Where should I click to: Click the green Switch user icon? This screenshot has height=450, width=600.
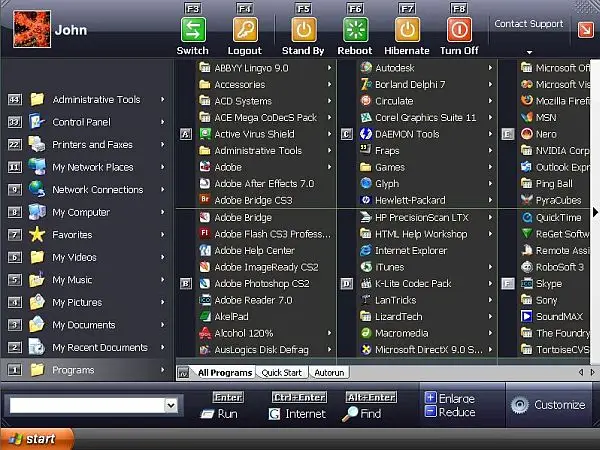click(x=193, y=29)
